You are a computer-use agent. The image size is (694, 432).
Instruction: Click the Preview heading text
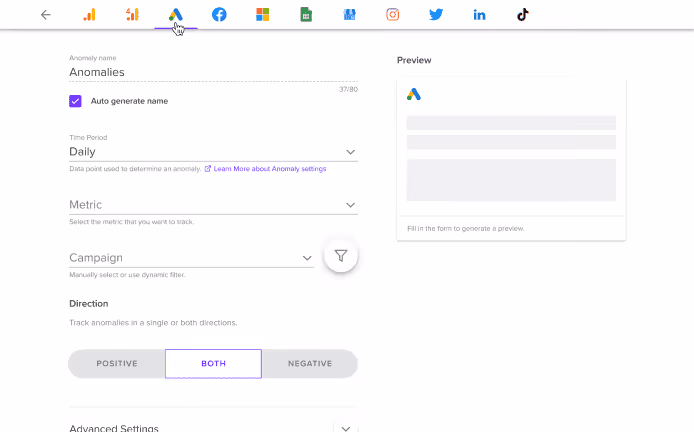coord(414,60)
